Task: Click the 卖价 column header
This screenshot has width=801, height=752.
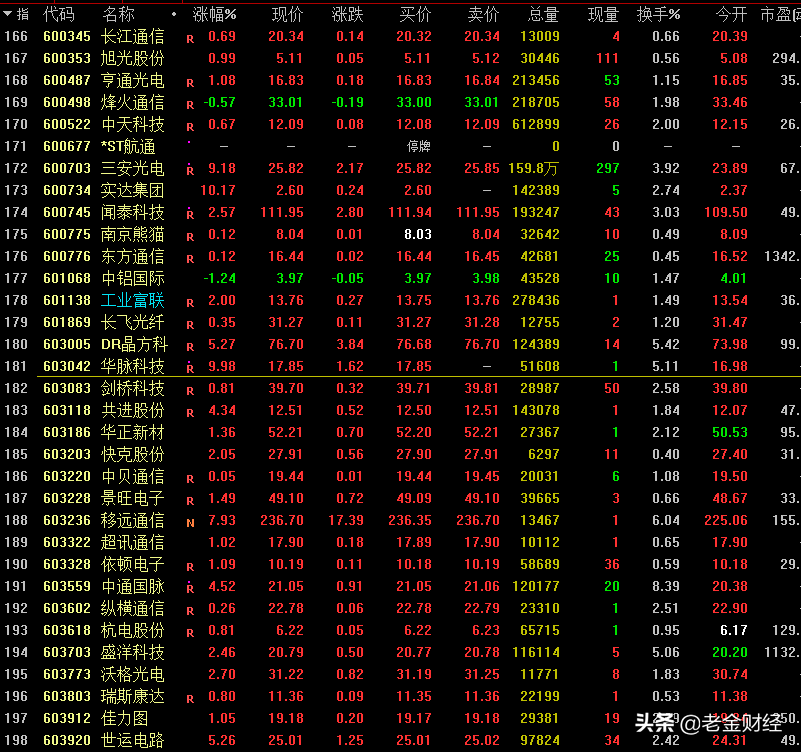Action: pyautogui.click(x=483, y=14)
